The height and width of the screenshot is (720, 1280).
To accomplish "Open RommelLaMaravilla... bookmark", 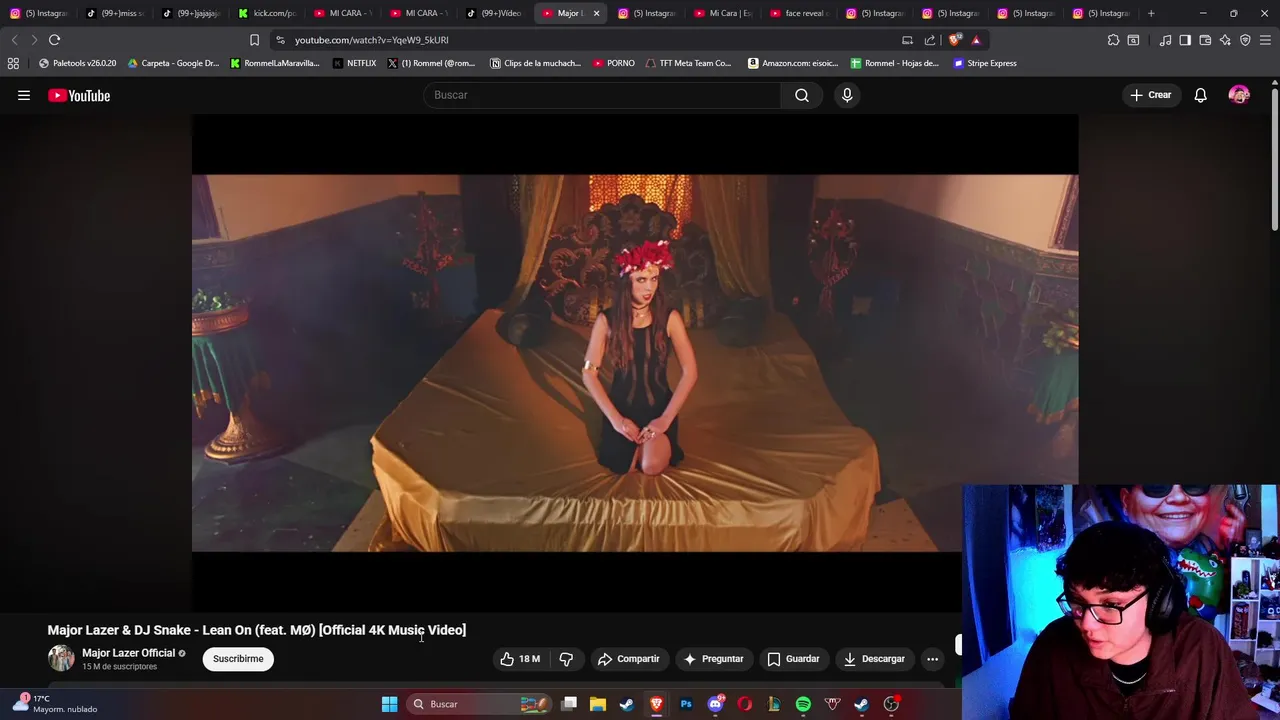I will click(275, 63).
